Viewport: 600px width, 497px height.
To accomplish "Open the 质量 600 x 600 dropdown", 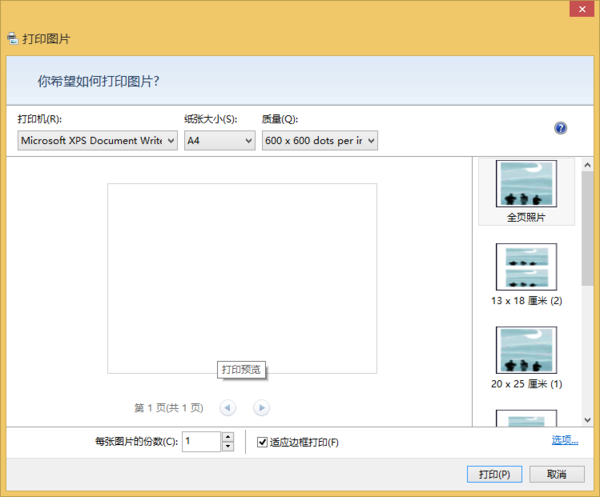I will coord(320,140).
